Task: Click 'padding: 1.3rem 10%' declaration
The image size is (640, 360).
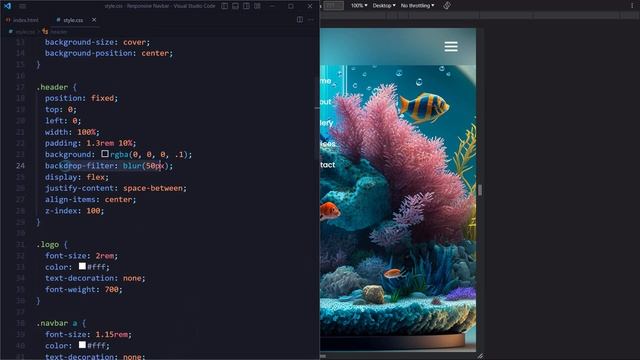Action: tap(91, 143)
